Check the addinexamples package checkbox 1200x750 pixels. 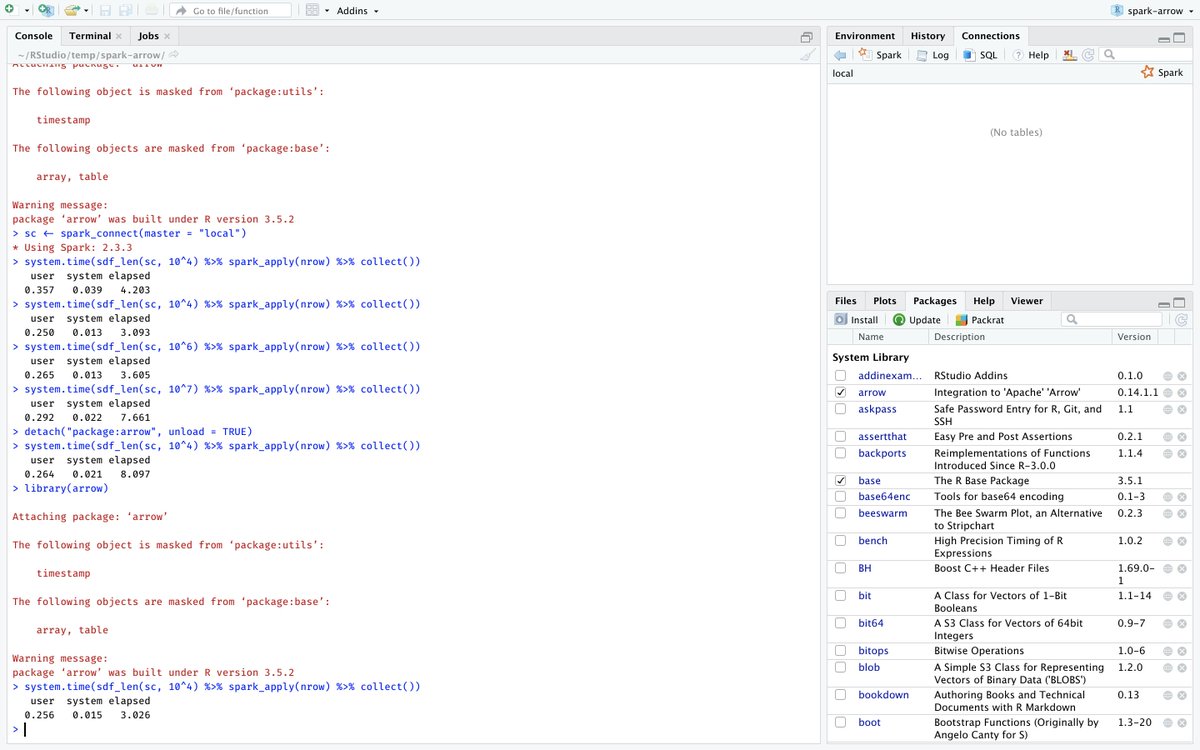pyautogui.click(x=840, y=376)
